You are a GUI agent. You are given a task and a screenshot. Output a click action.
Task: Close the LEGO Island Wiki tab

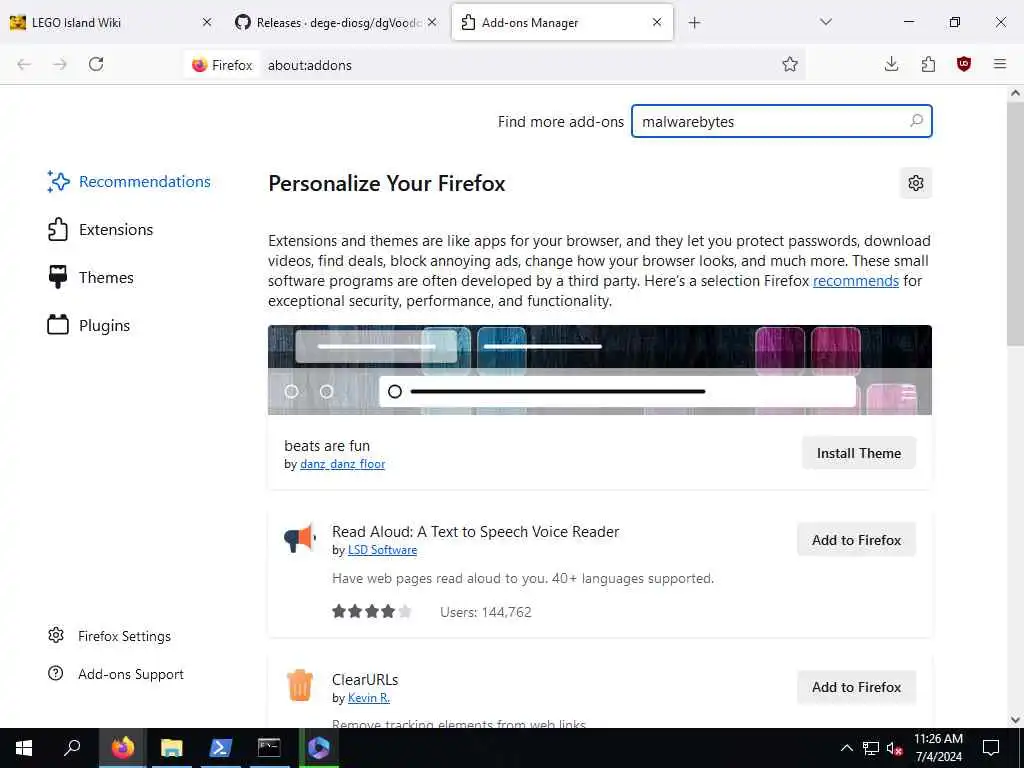207,22
